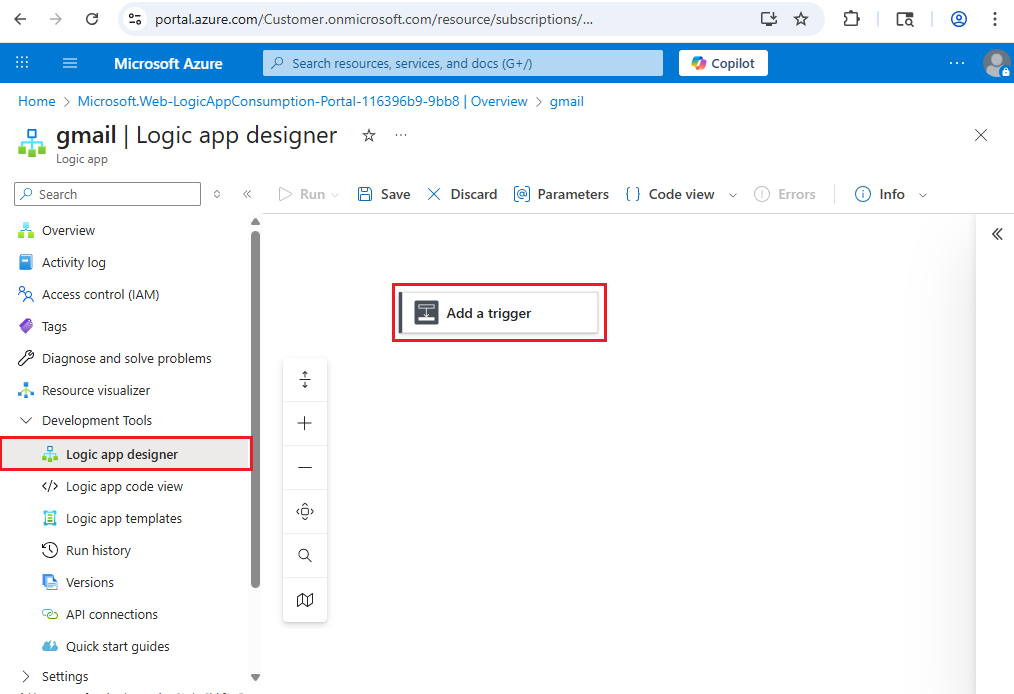1014x694 pixels.
Task: Click the Search resources input field
Action: [462, 62]
